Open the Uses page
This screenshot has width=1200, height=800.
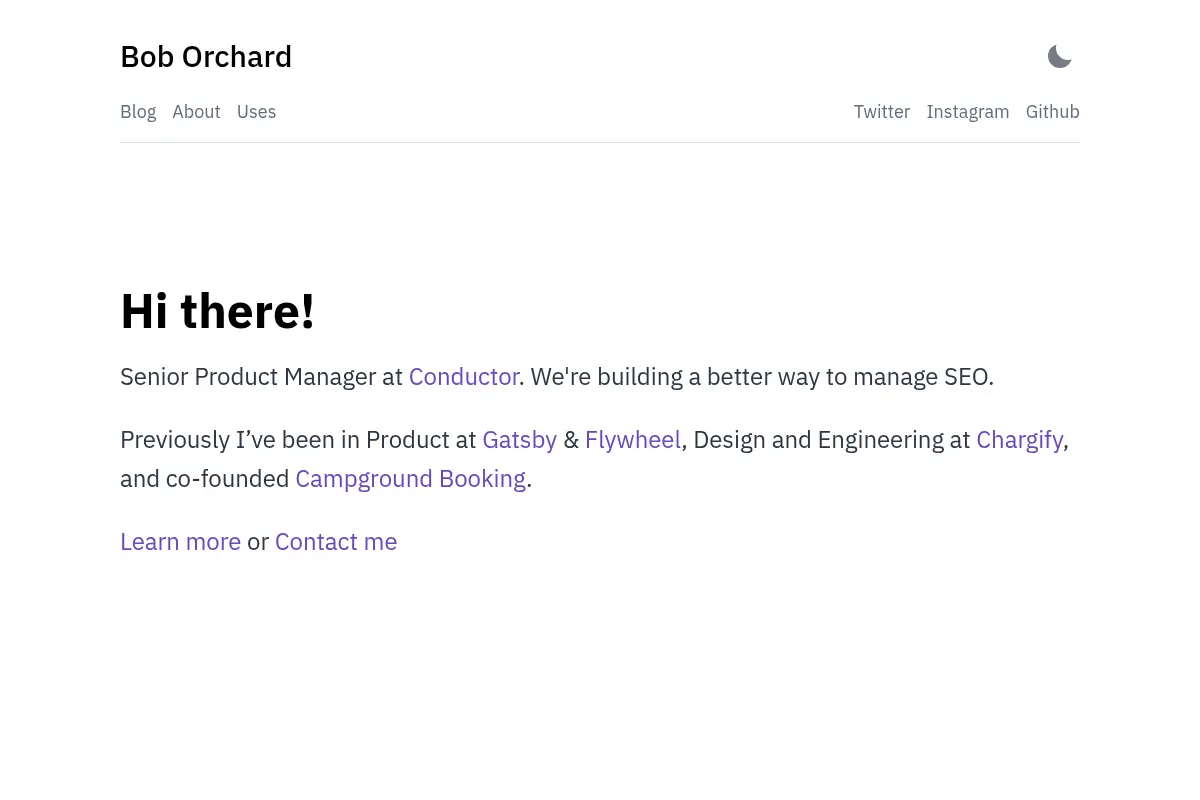[x=256, y=112]
